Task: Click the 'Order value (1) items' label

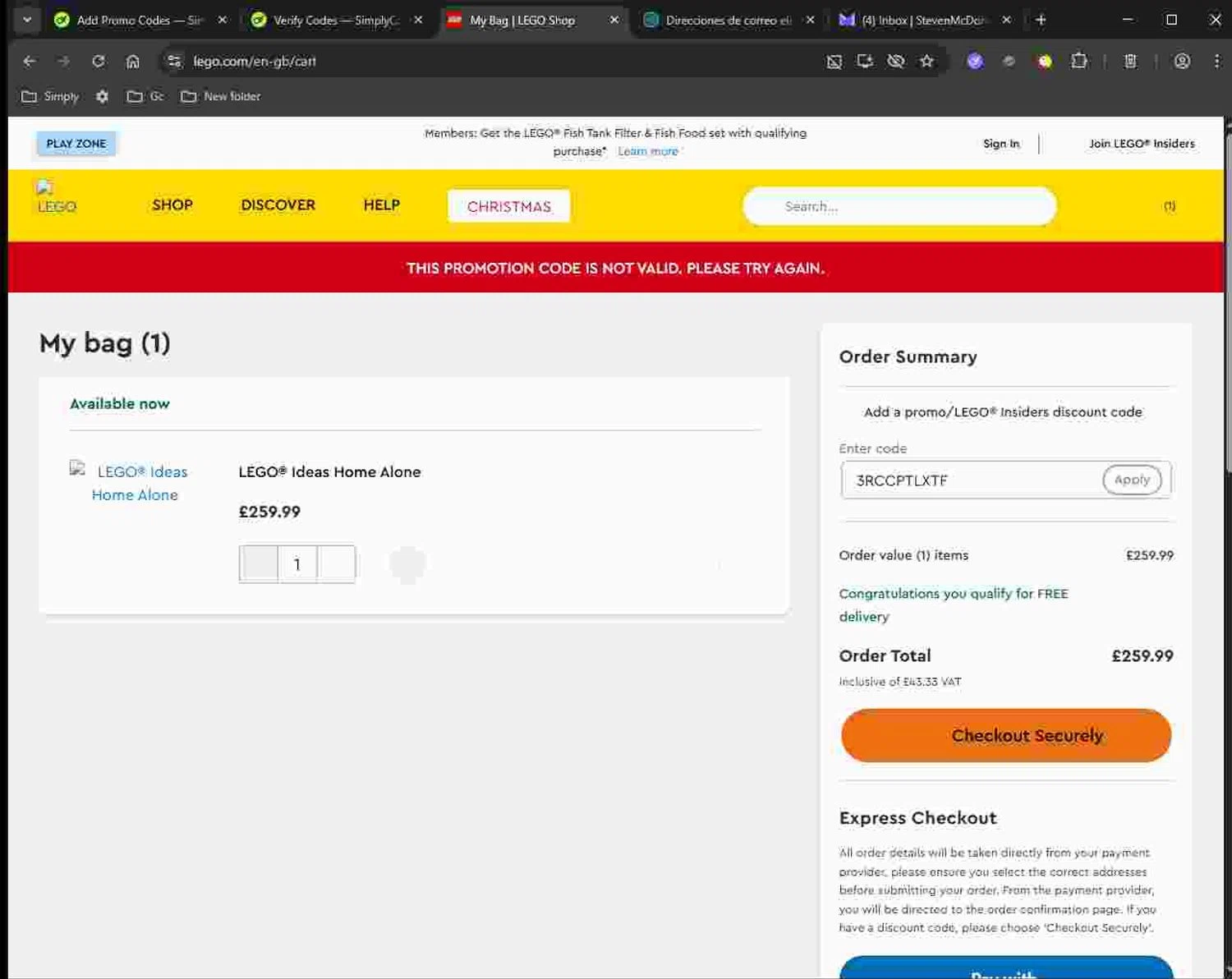Action: (x=903, y=555)
